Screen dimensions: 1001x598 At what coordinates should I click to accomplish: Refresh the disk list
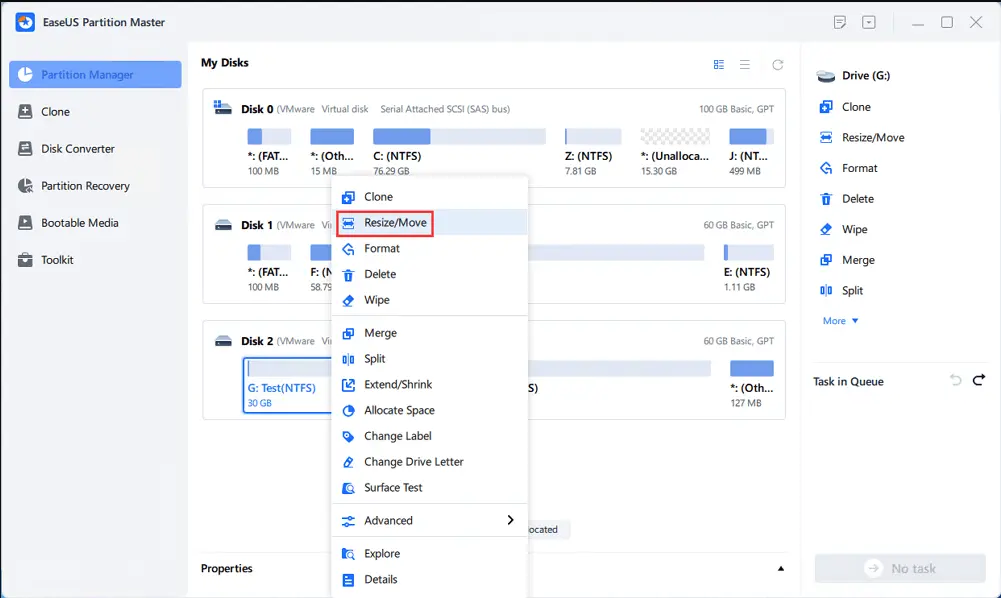tap(778, 64)
